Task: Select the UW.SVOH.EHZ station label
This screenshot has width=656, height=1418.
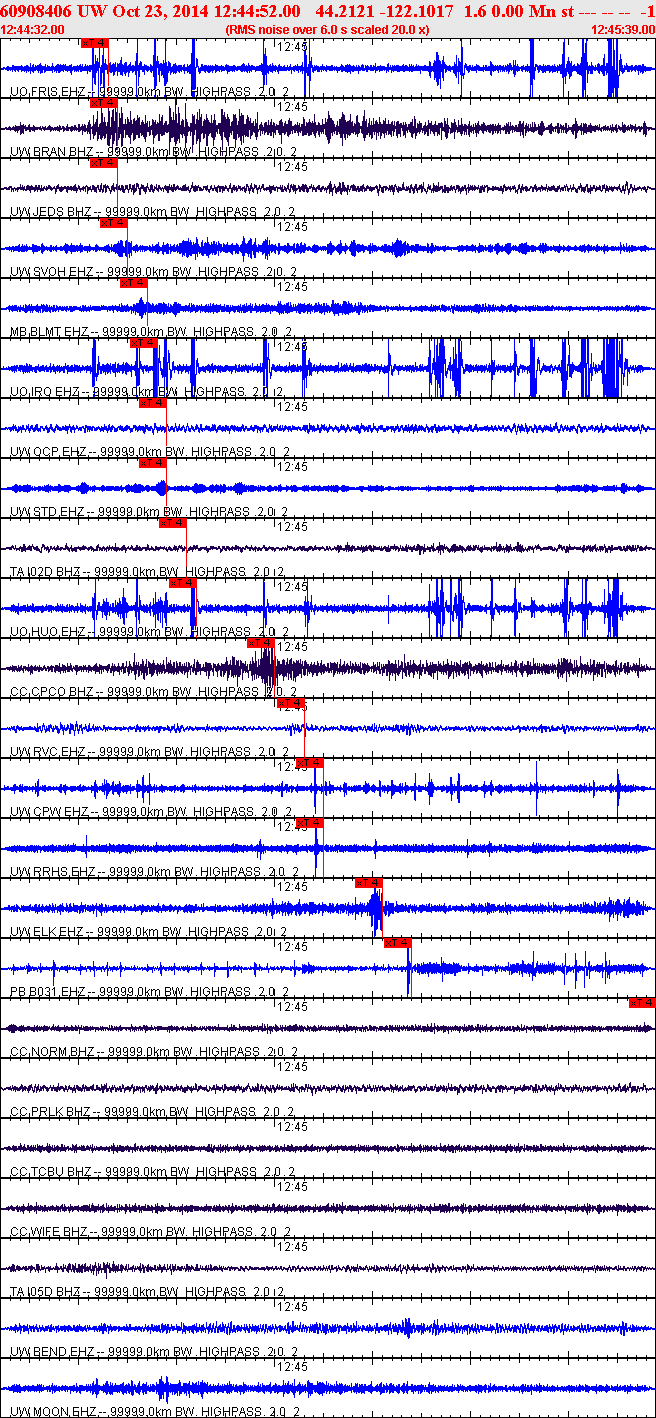Action: 51,272
